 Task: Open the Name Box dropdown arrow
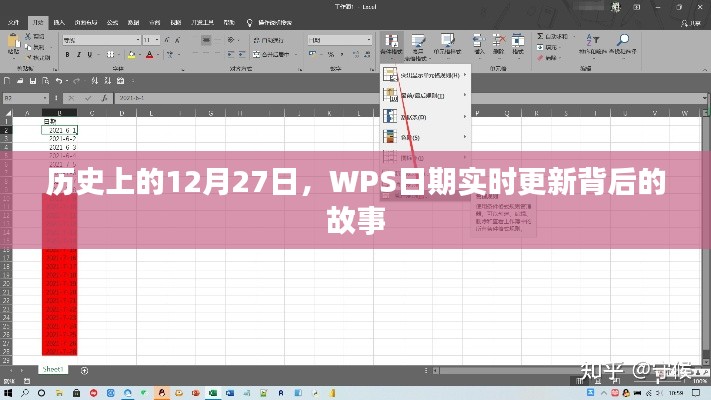pos(45,98)
